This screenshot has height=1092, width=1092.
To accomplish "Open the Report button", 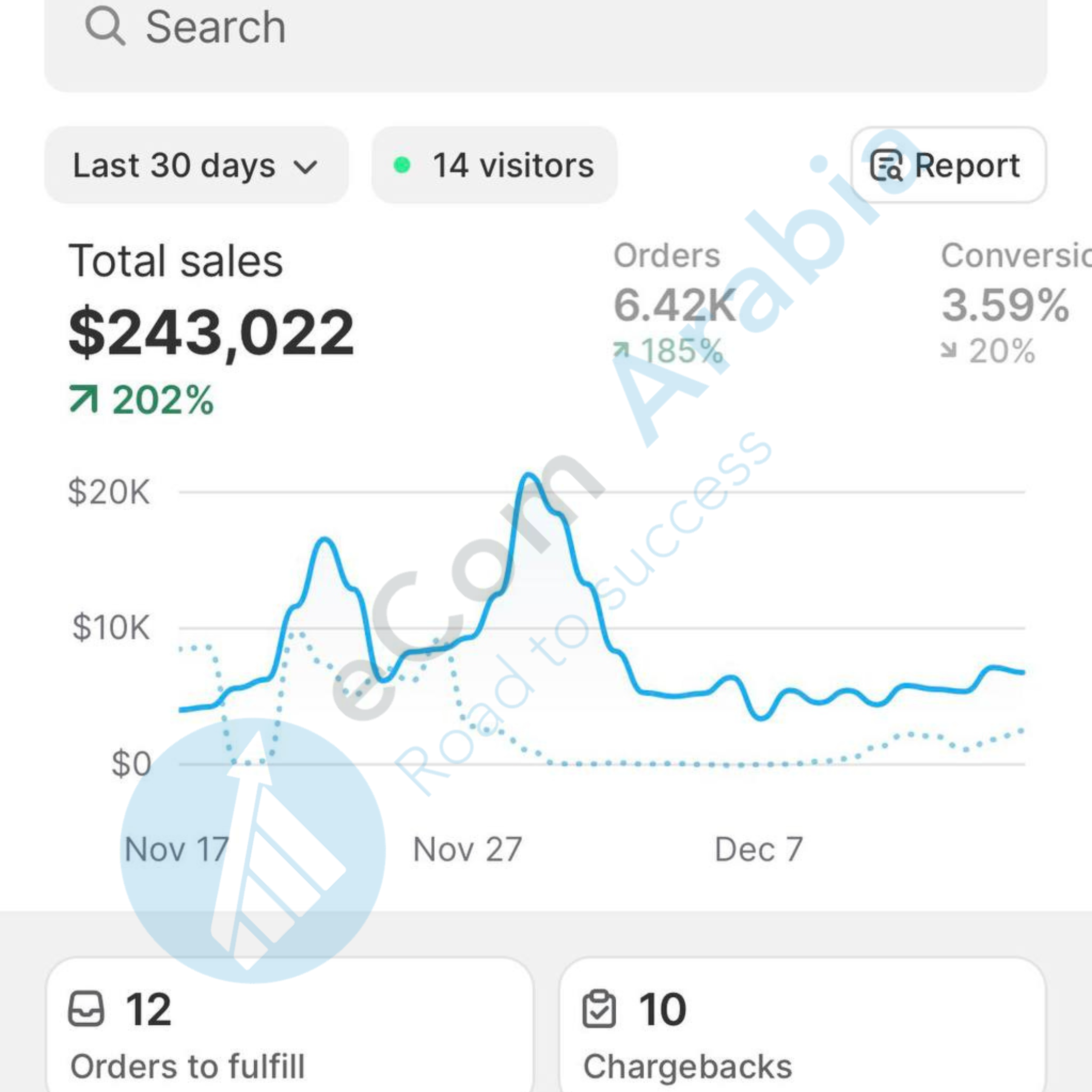I will (948, 165).
